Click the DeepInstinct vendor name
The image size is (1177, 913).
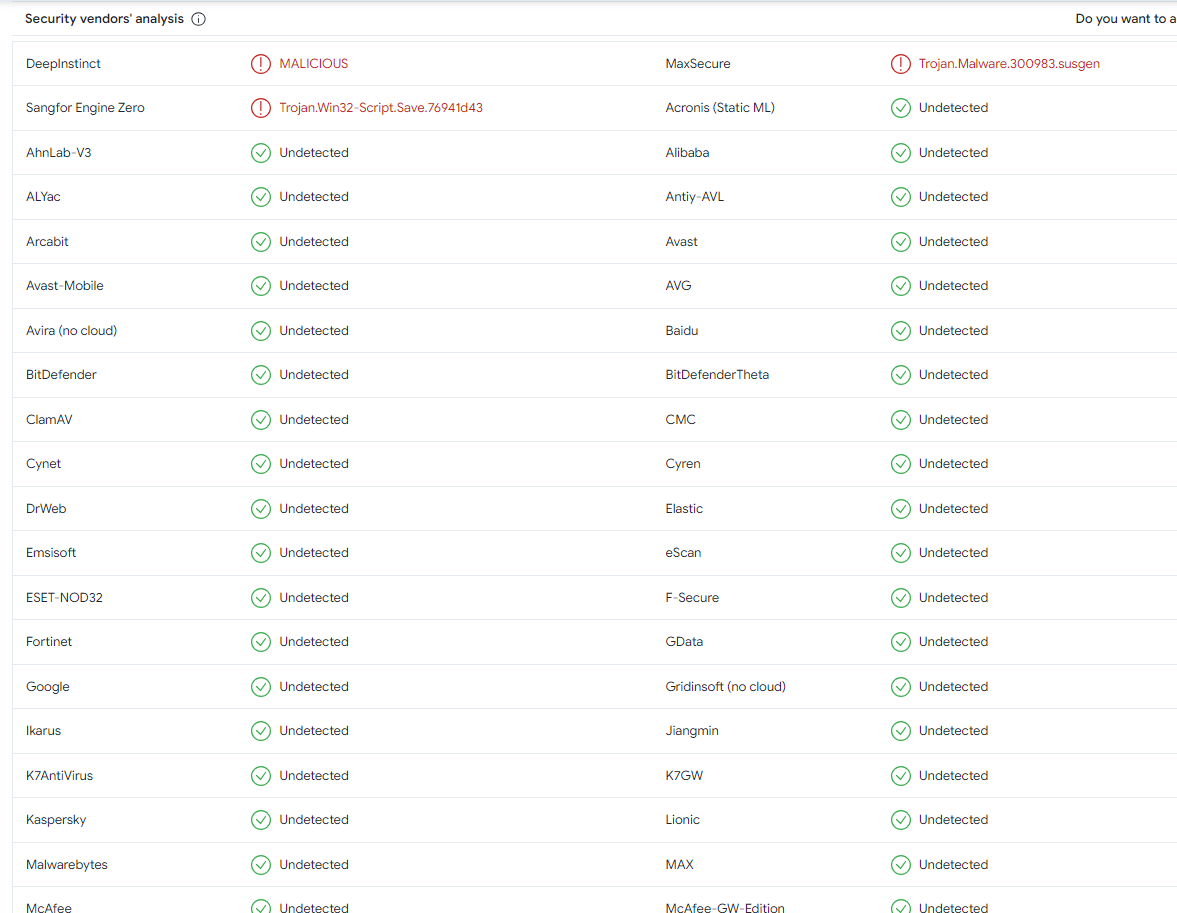coord(63,64)
